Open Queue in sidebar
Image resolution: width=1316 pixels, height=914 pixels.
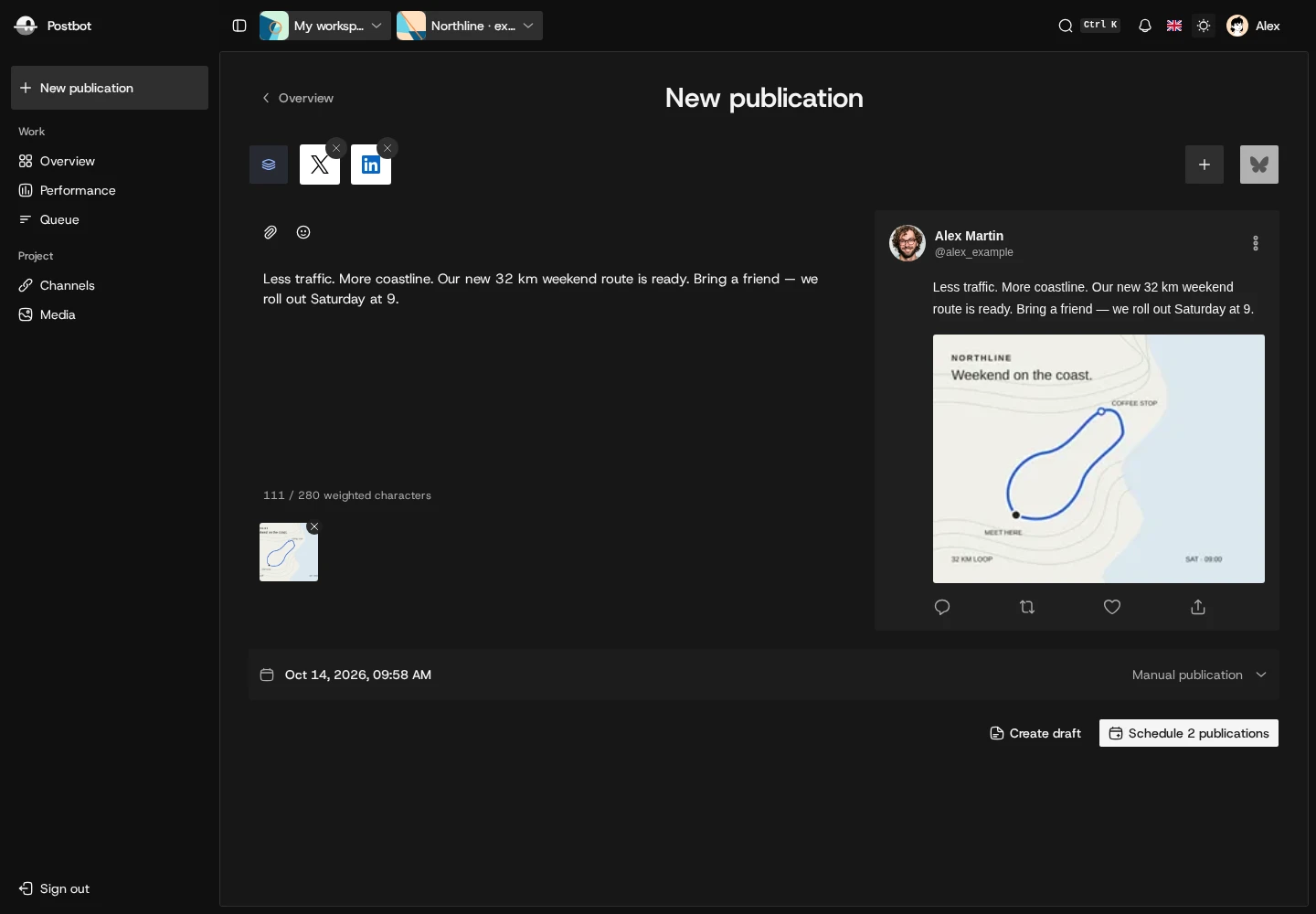coord(110,219)
